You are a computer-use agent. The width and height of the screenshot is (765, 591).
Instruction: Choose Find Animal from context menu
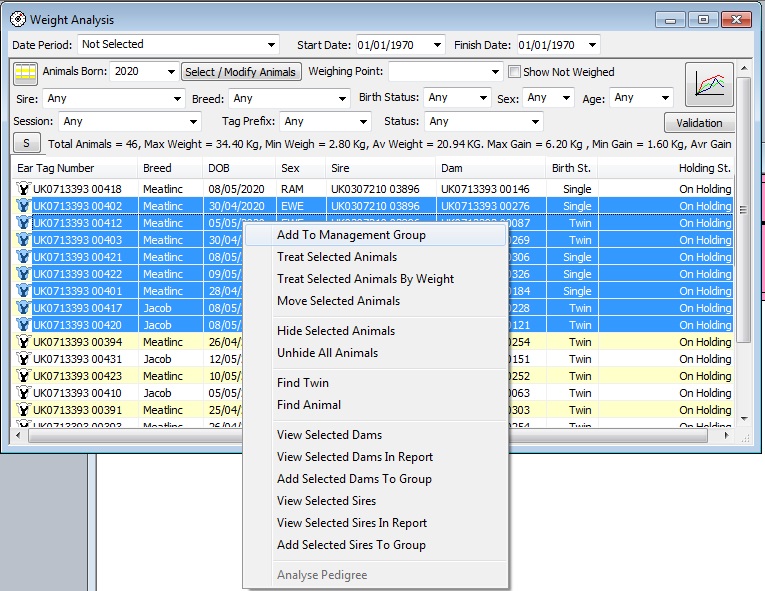click(376, 405)
